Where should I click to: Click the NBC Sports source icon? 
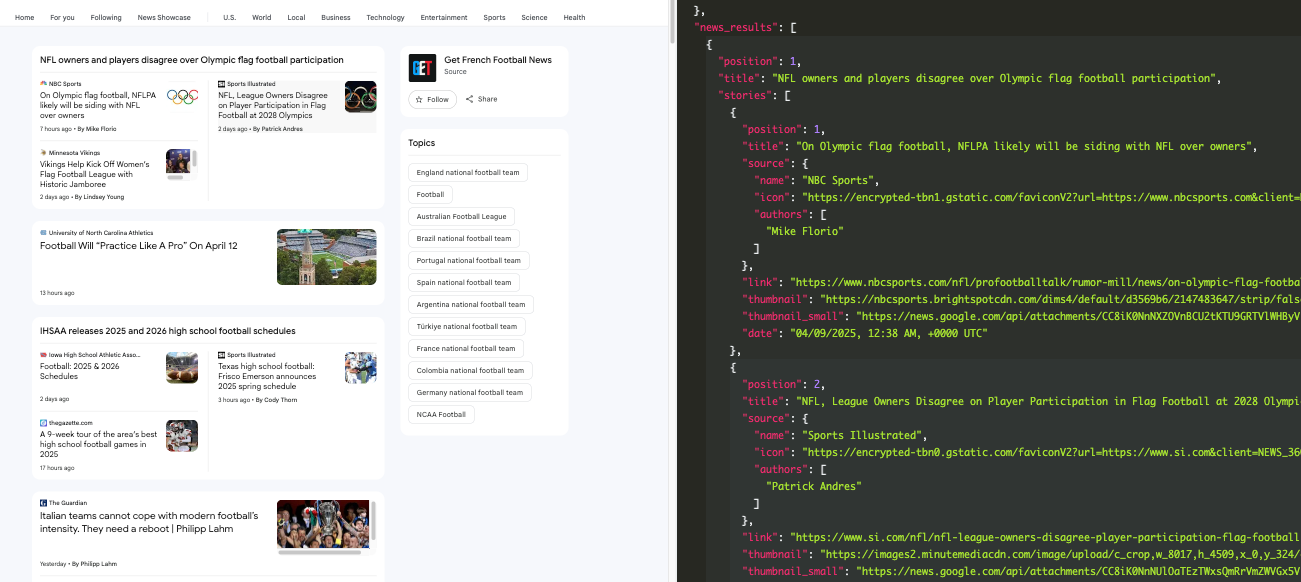pos(43,84)
